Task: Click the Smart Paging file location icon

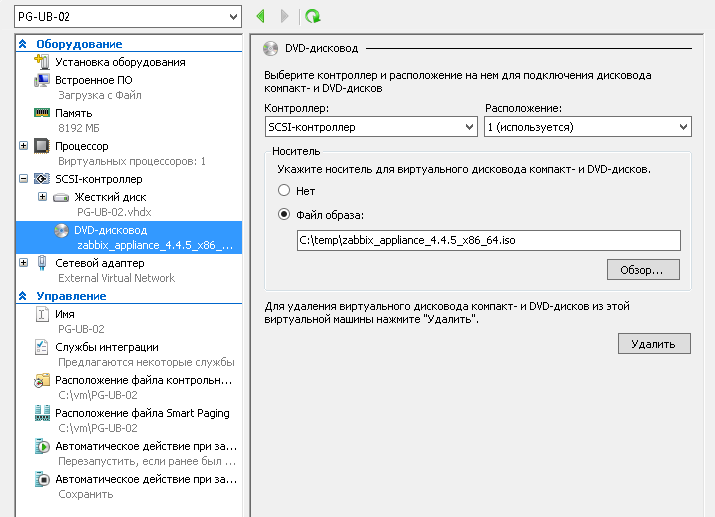Action: [42, 413]
